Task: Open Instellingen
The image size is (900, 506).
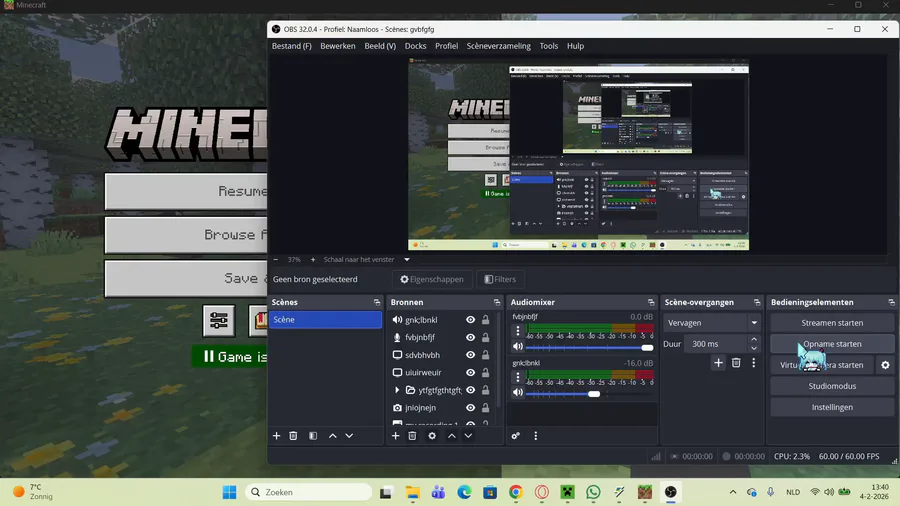Action: [832, 407]
